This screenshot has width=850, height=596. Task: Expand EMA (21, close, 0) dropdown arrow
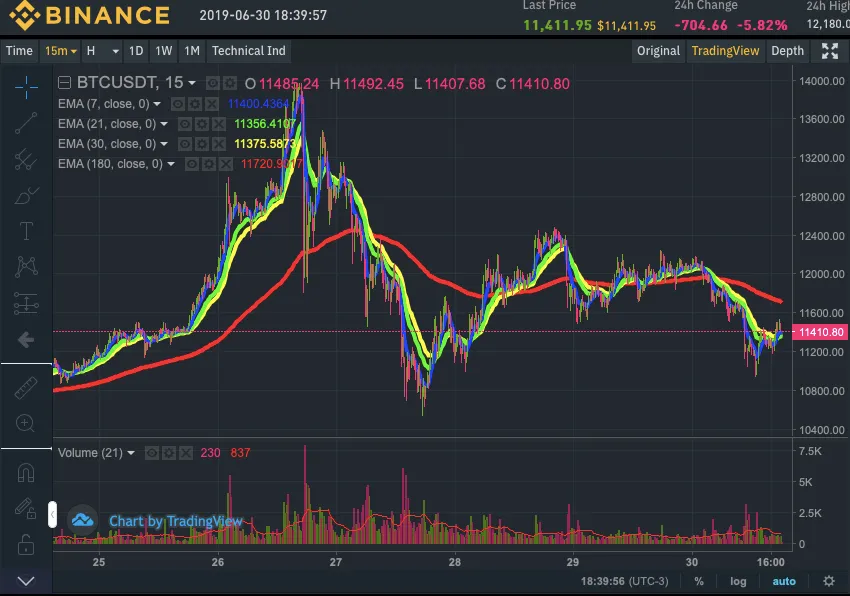[164, 124]
